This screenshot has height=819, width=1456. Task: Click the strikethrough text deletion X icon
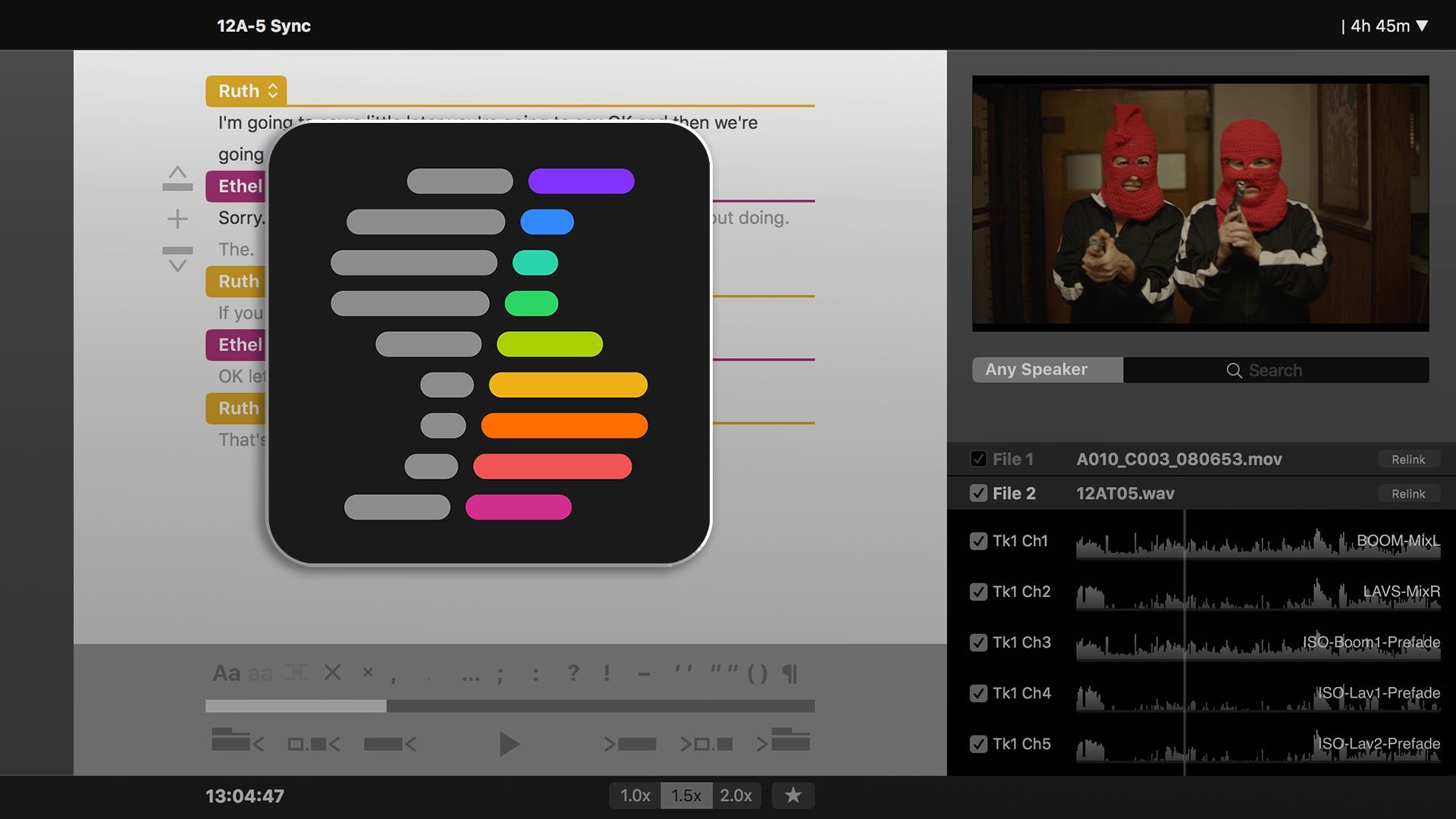[x=332, y=672]
